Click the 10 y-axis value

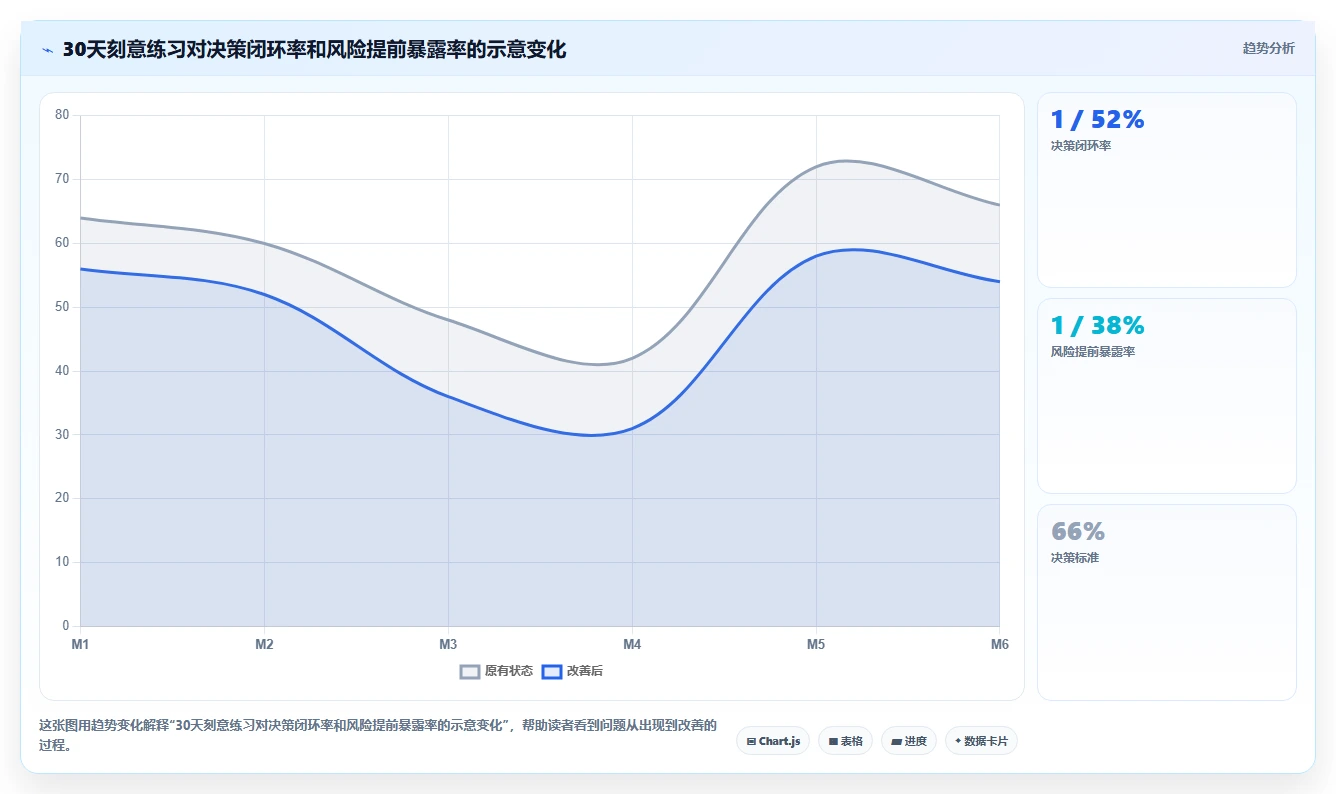[62, 562]
